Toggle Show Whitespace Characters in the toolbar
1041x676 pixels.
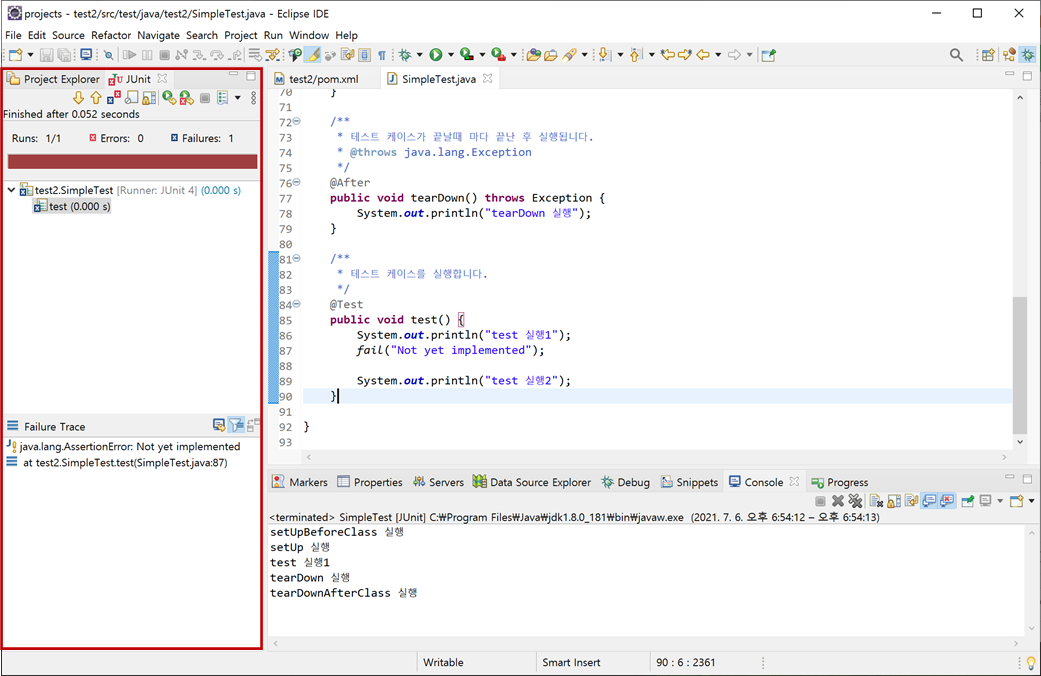point(381,54)
